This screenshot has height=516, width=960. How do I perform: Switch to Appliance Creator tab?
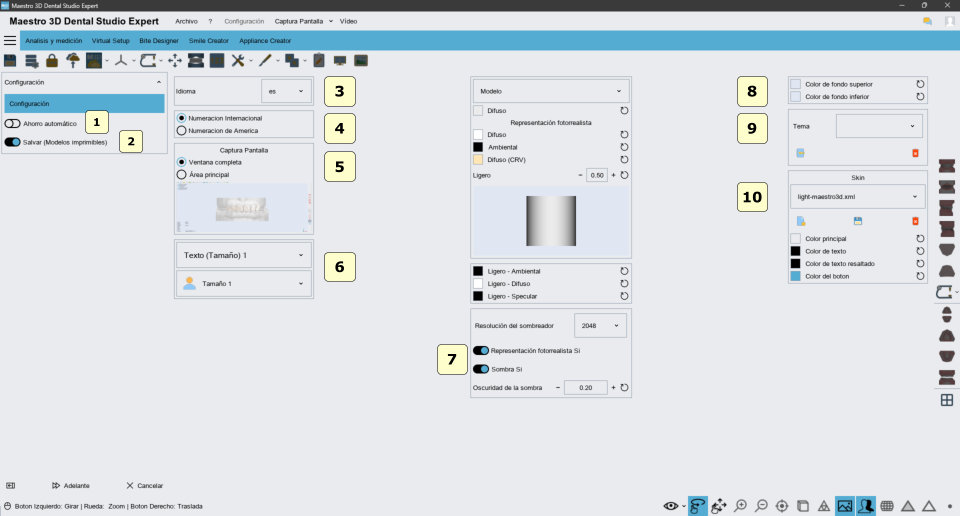pos(264,40)
